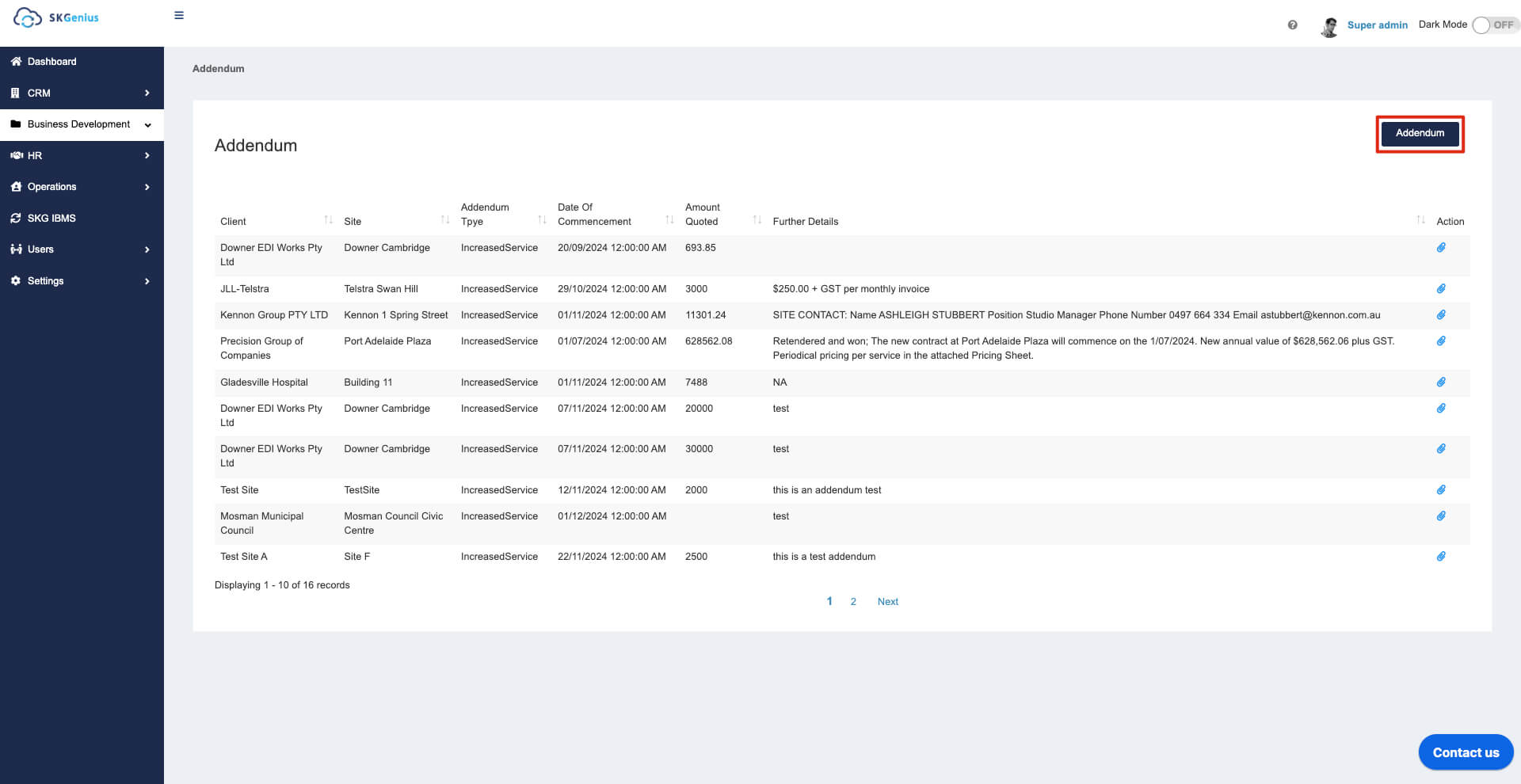
Task: Open attachment icon for Gladesville Hospital row
Action: coord(1441,382)
